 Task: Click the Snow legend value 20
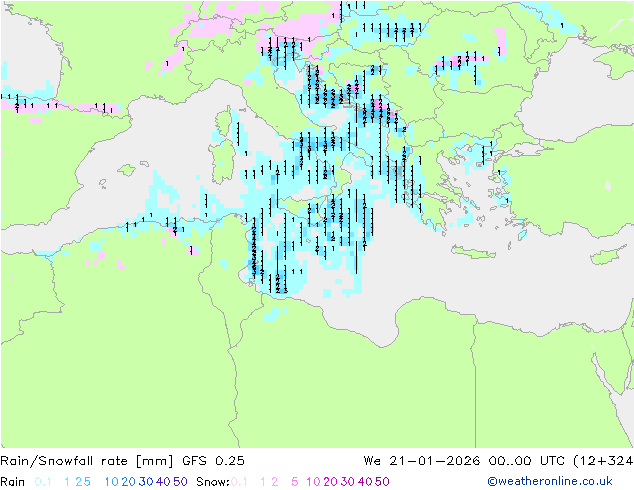(x=330, y=482)
